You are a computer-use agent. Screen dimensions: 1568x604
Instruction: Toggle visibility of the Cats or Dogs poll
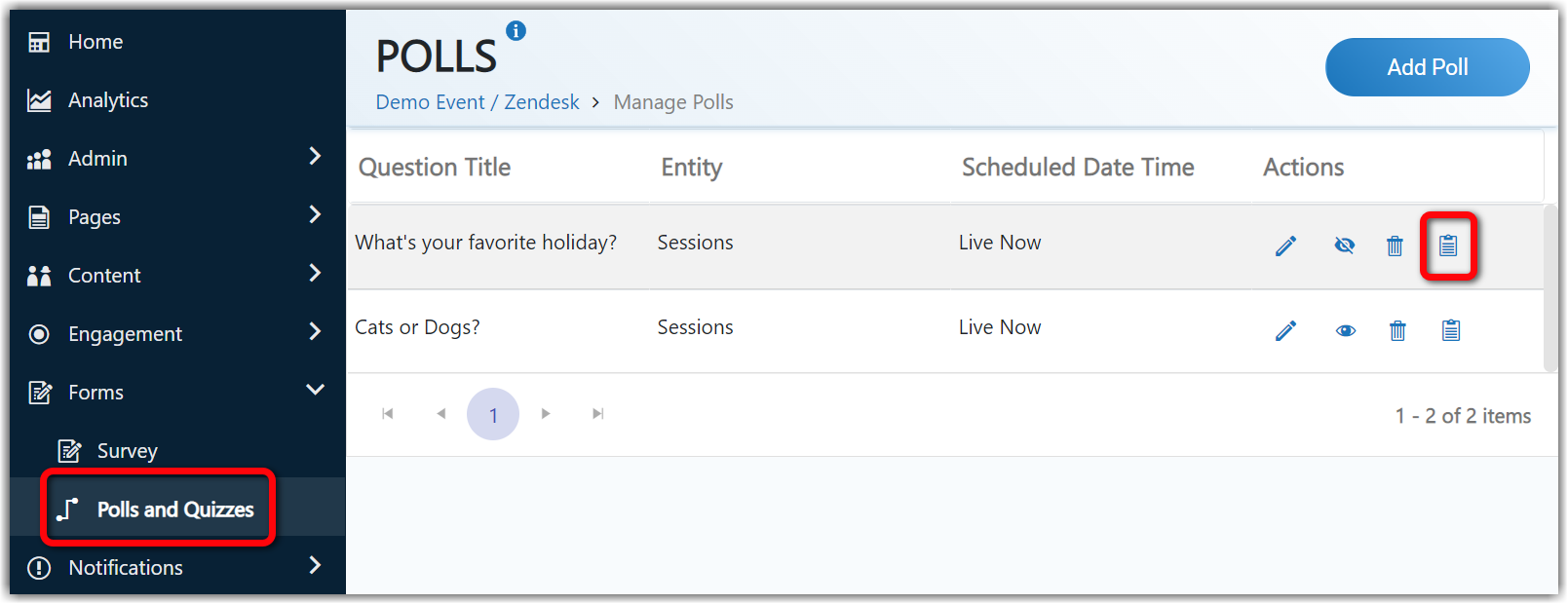point(1346,330)
